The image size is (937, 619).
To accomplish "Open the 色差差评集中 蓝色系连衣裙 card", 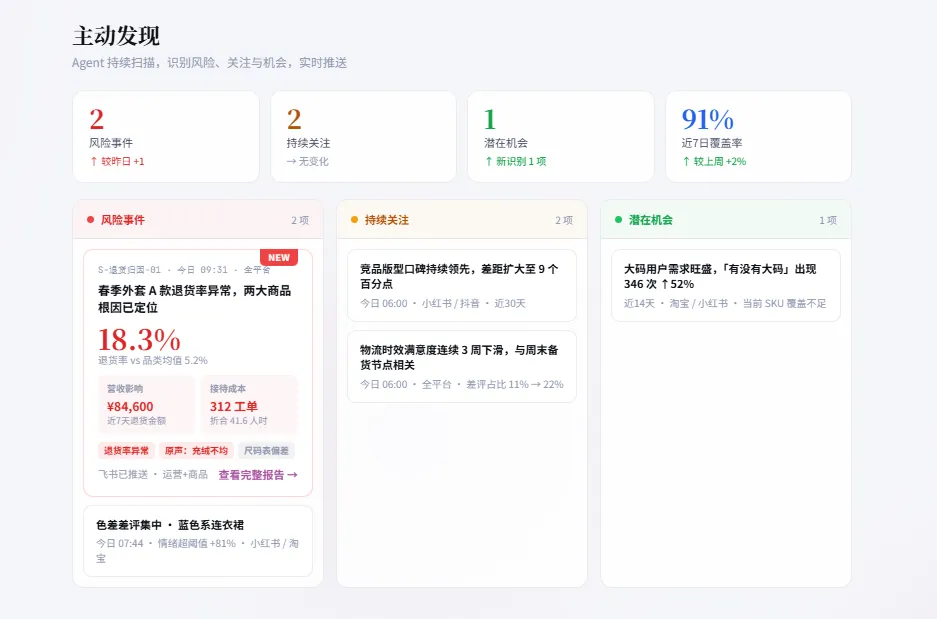I will pyautogui.click(x=198, y=541).
